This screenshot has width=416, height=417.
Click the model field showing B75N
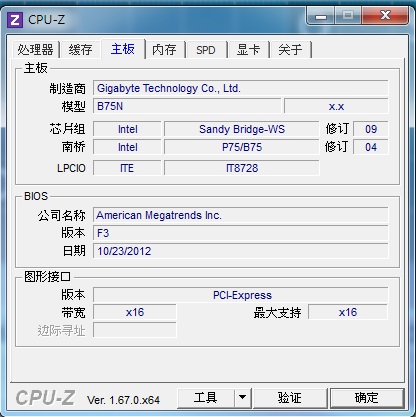(x=187, y=106)
